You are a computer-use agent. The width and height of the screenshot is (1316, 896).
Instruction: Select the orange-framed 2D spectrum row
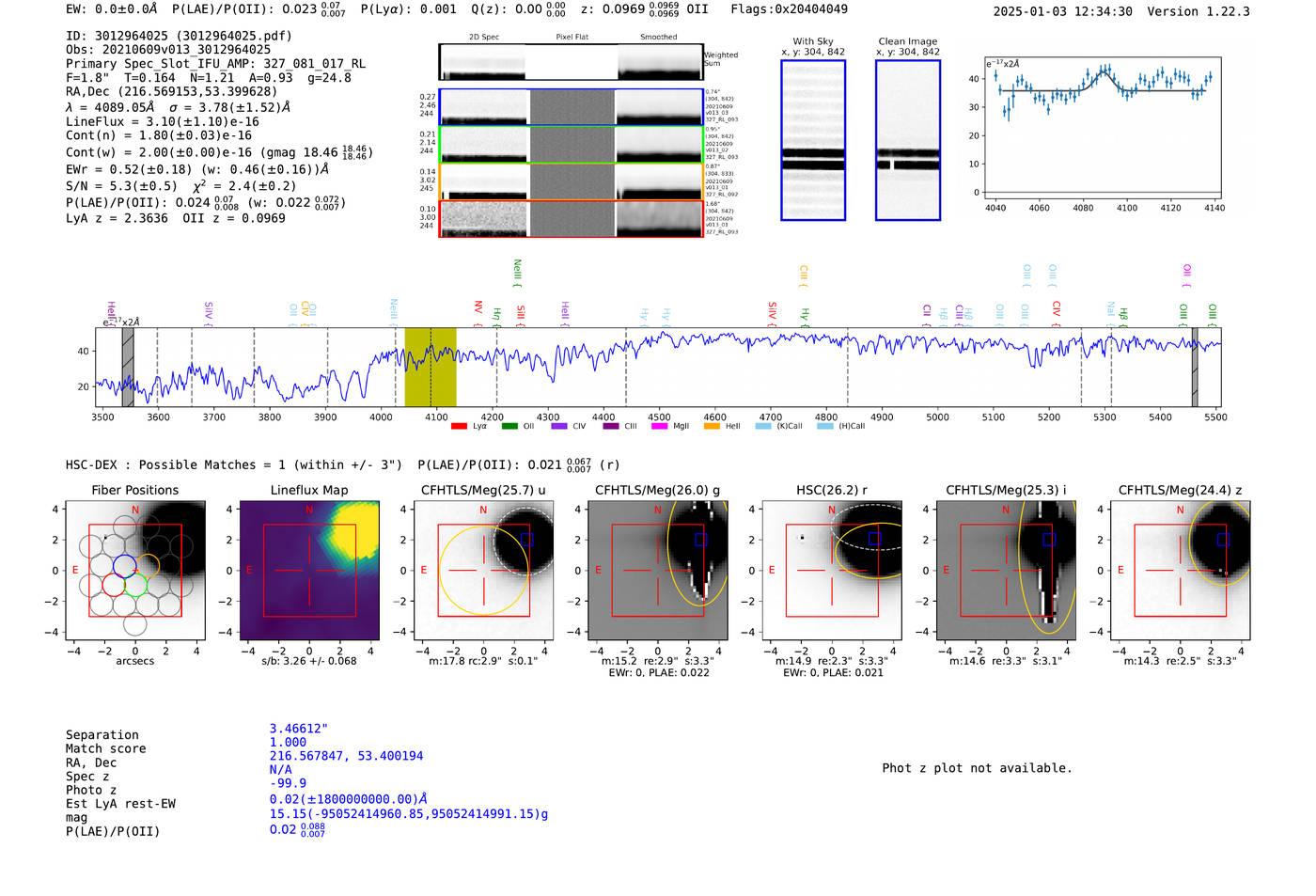[x=572, y=181]
